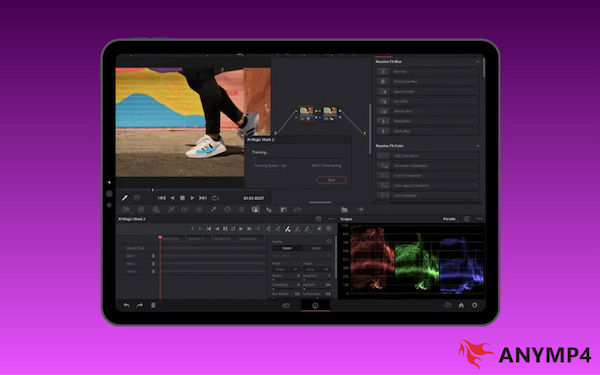Screen dimensions: 600x375
Task: Open the Power Window oval palette icon
Action: [x=227, y=209]
